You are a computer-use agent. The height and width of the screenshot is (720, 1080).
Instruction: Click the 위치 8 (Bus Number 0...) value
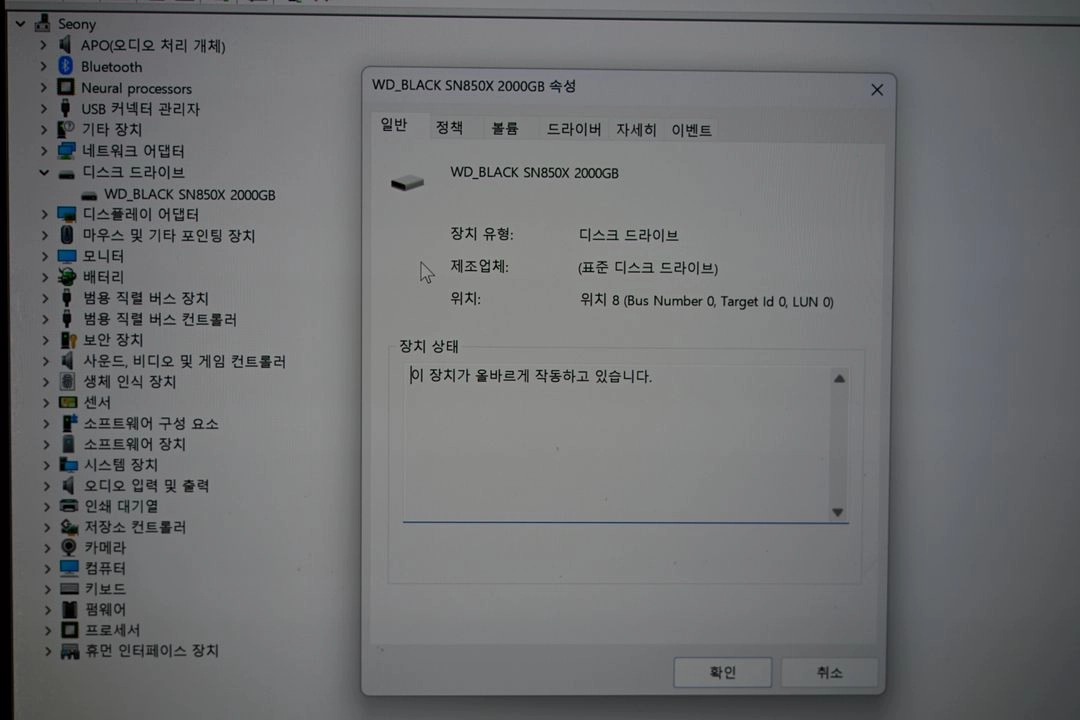707,301
